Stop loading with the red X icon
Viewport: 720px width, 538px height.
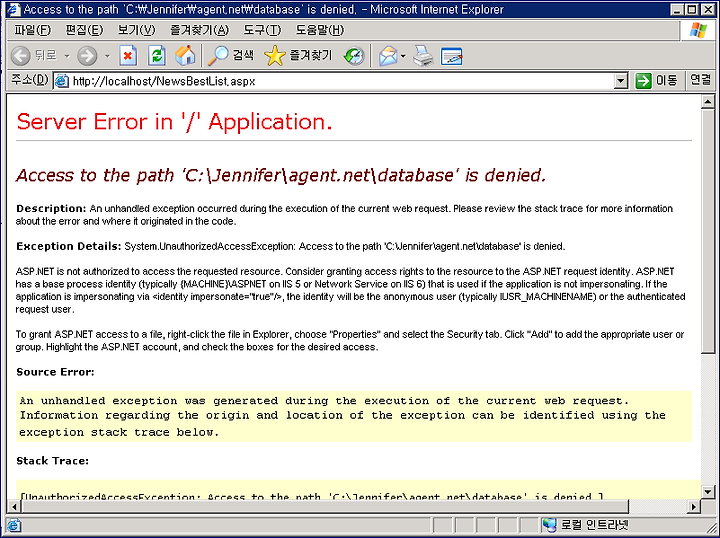128,56
